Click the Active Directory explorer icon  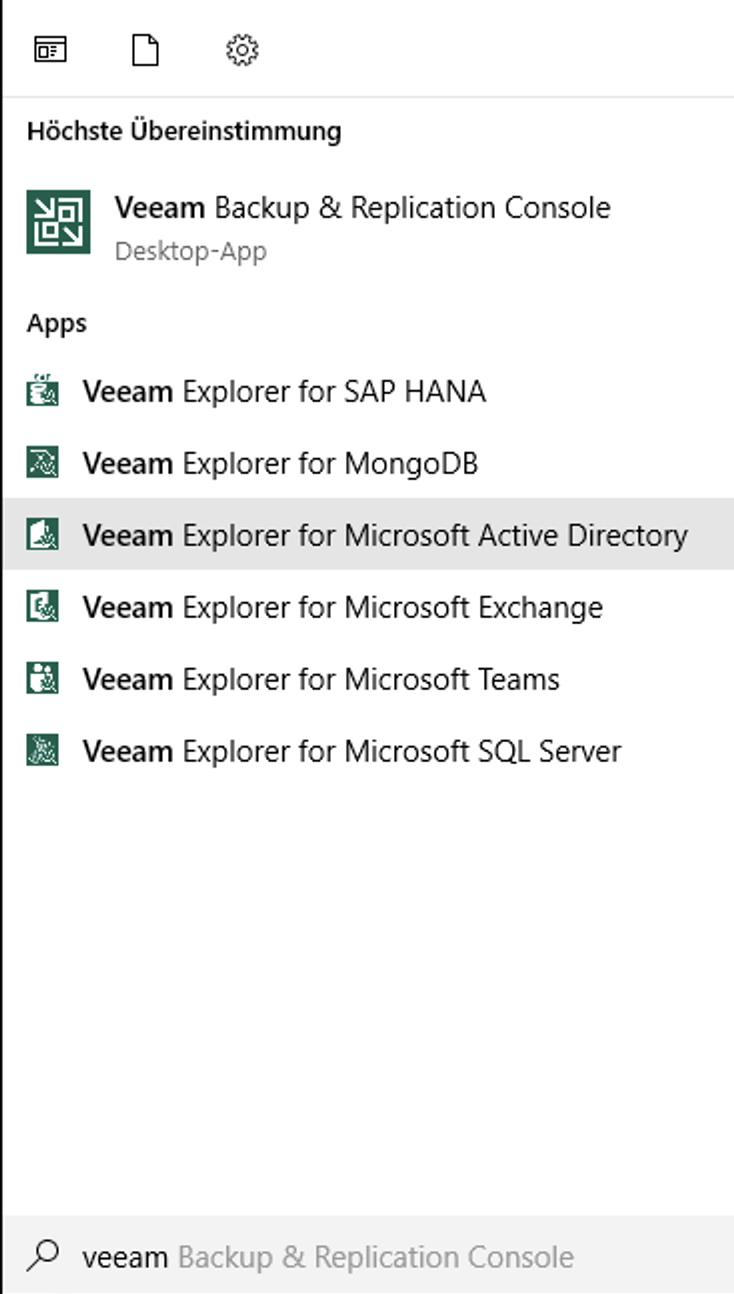(42, 535)
